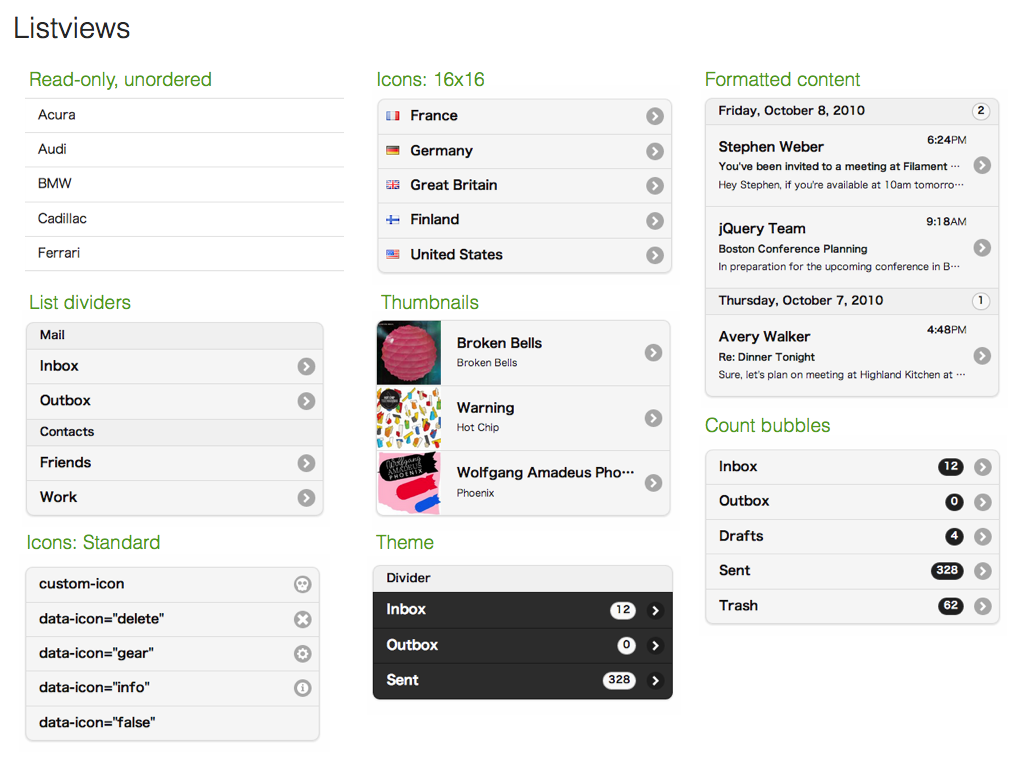Screen dimensions: 1024x768
Task: Open the Stephen Weber meeting invitation message
Action: [x=838, y=165]
